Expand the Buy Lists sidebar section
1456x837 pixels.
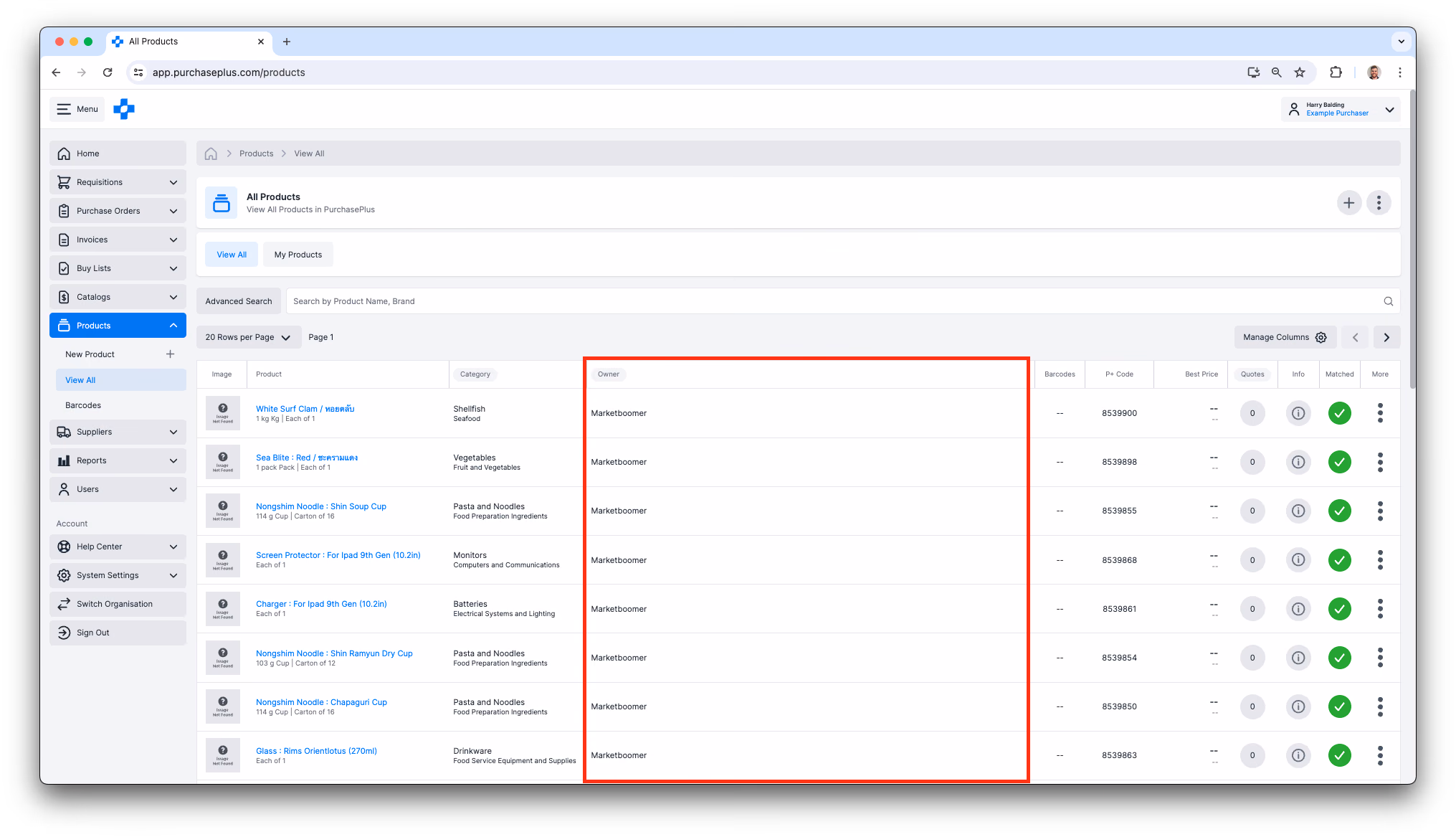pos(118,268)
